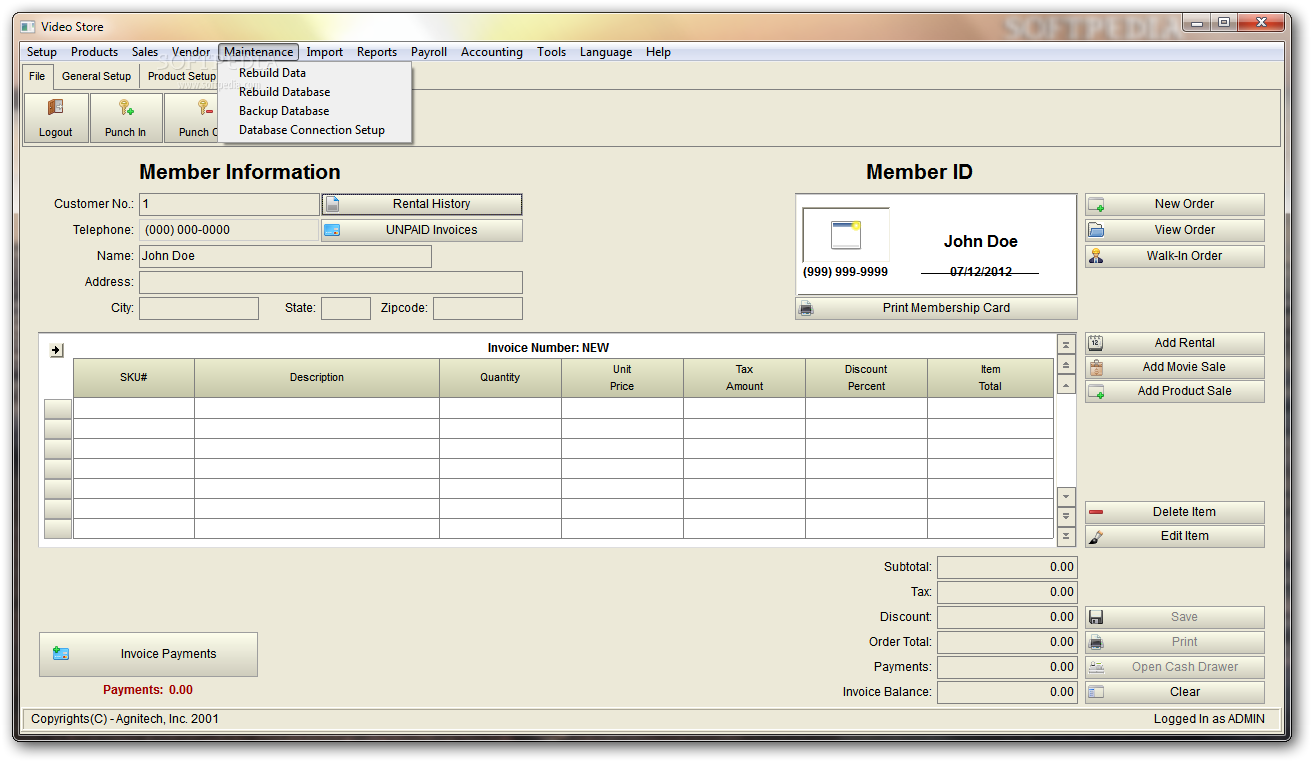Click the Logout button label
The height and width of the screenshot is (762, 1312).
56,132
